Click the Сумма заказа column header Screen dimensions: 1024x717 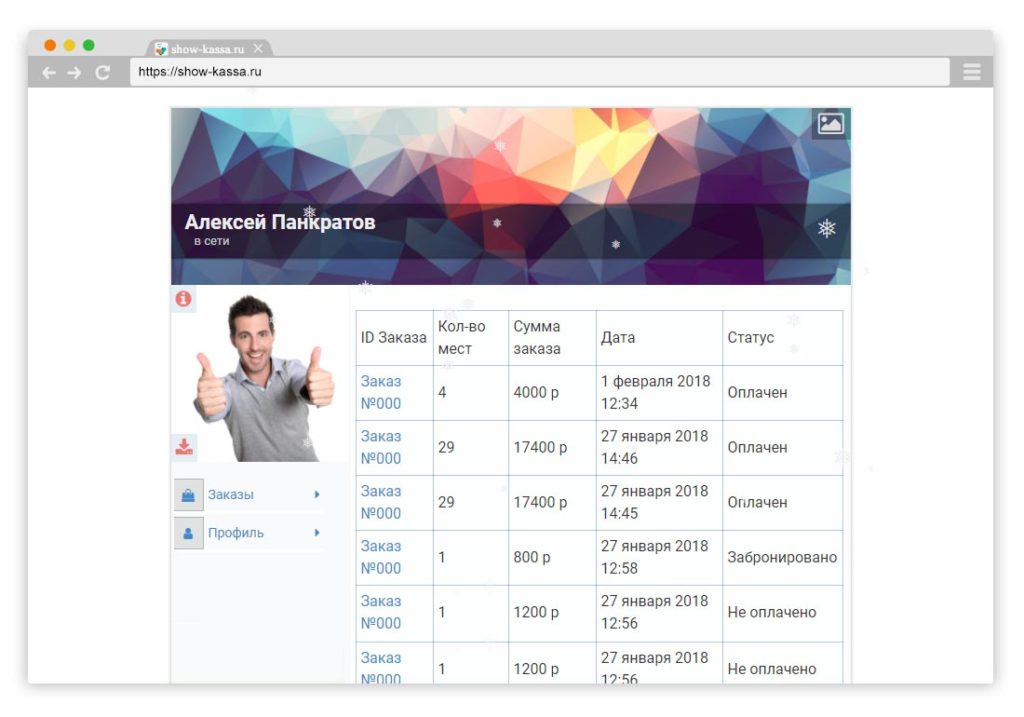(552, 338)
